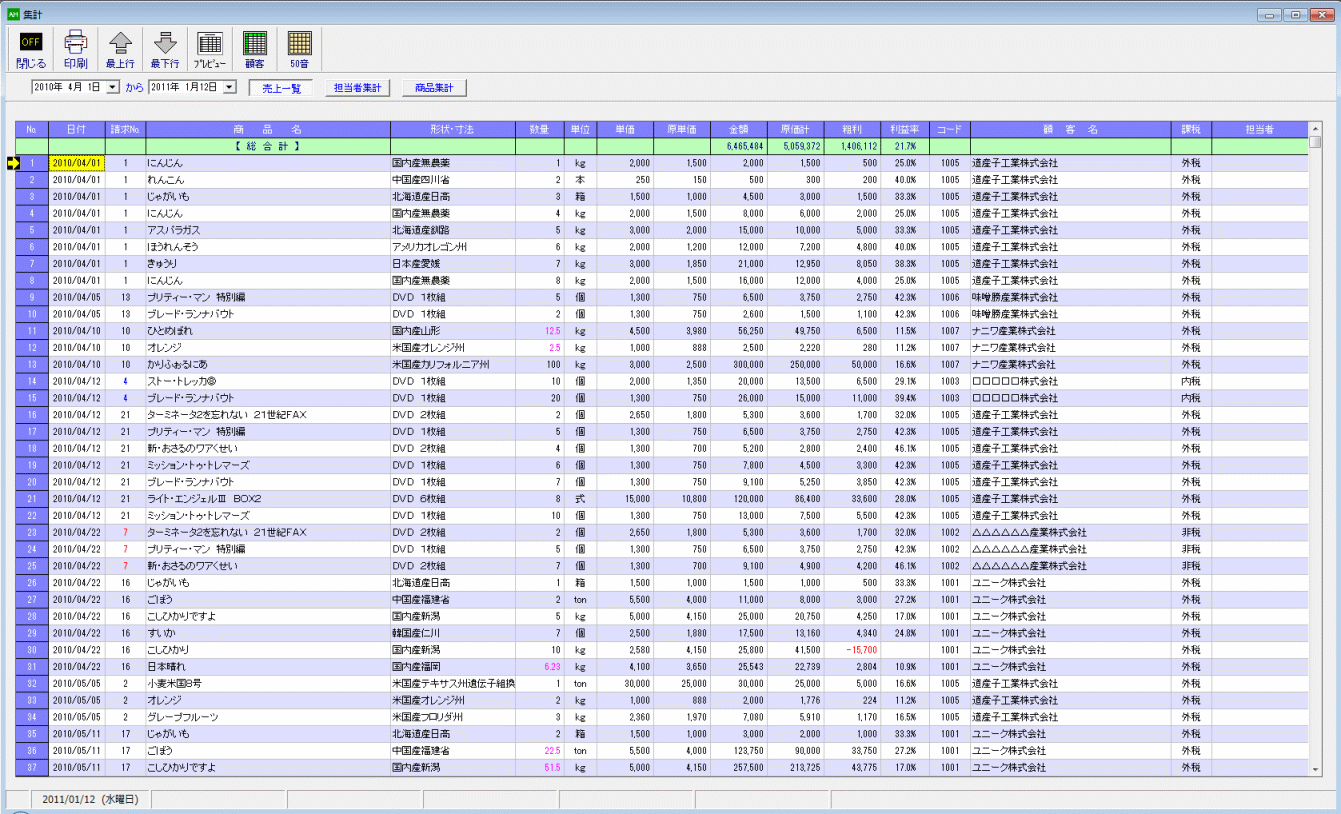This screenshot has height=814, width=1341.
Task: Click the 原単価 column header
Action: [x=682, y=129]
